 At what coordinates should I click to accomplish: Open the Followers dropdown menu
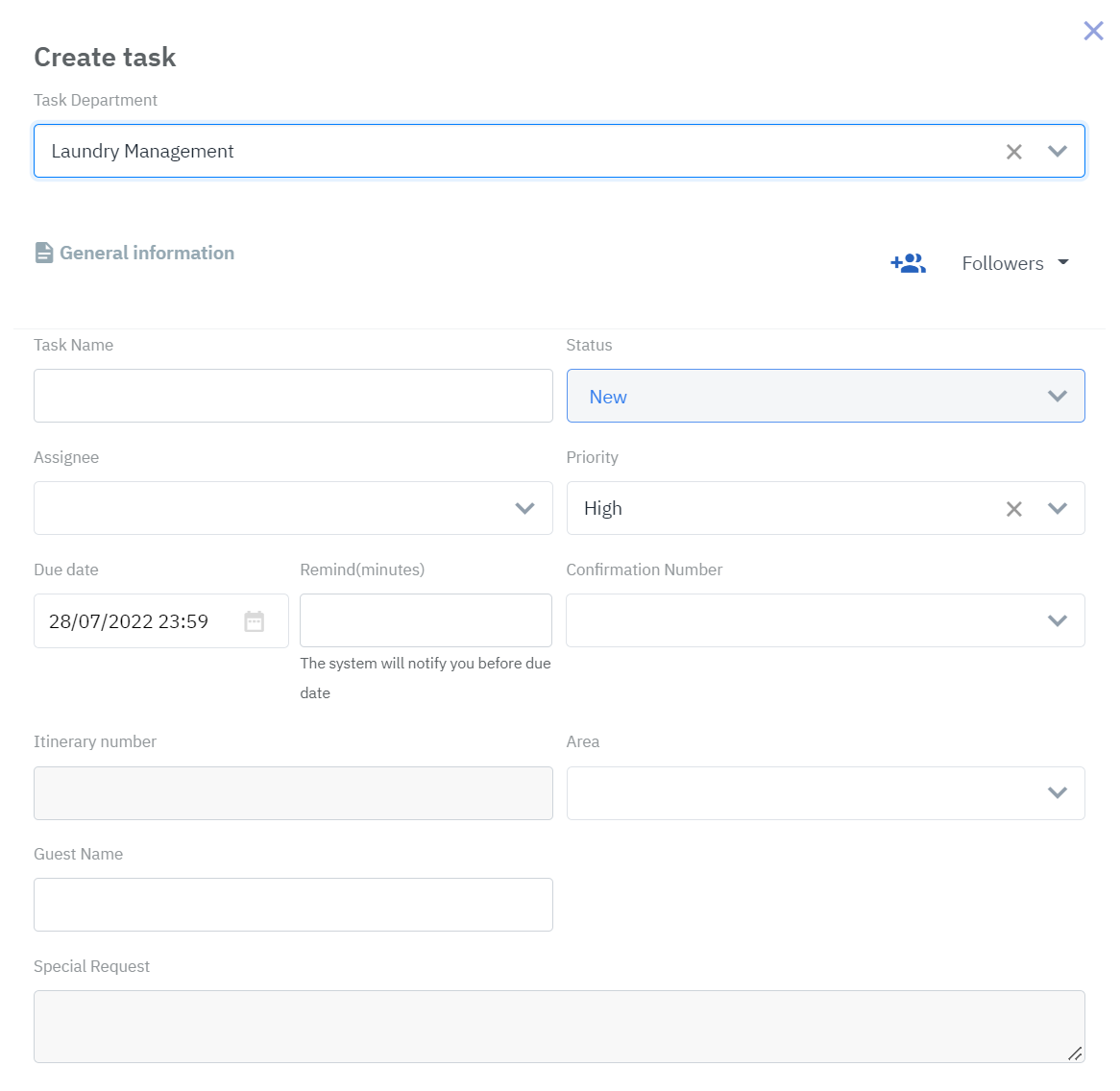point(1015,263)
